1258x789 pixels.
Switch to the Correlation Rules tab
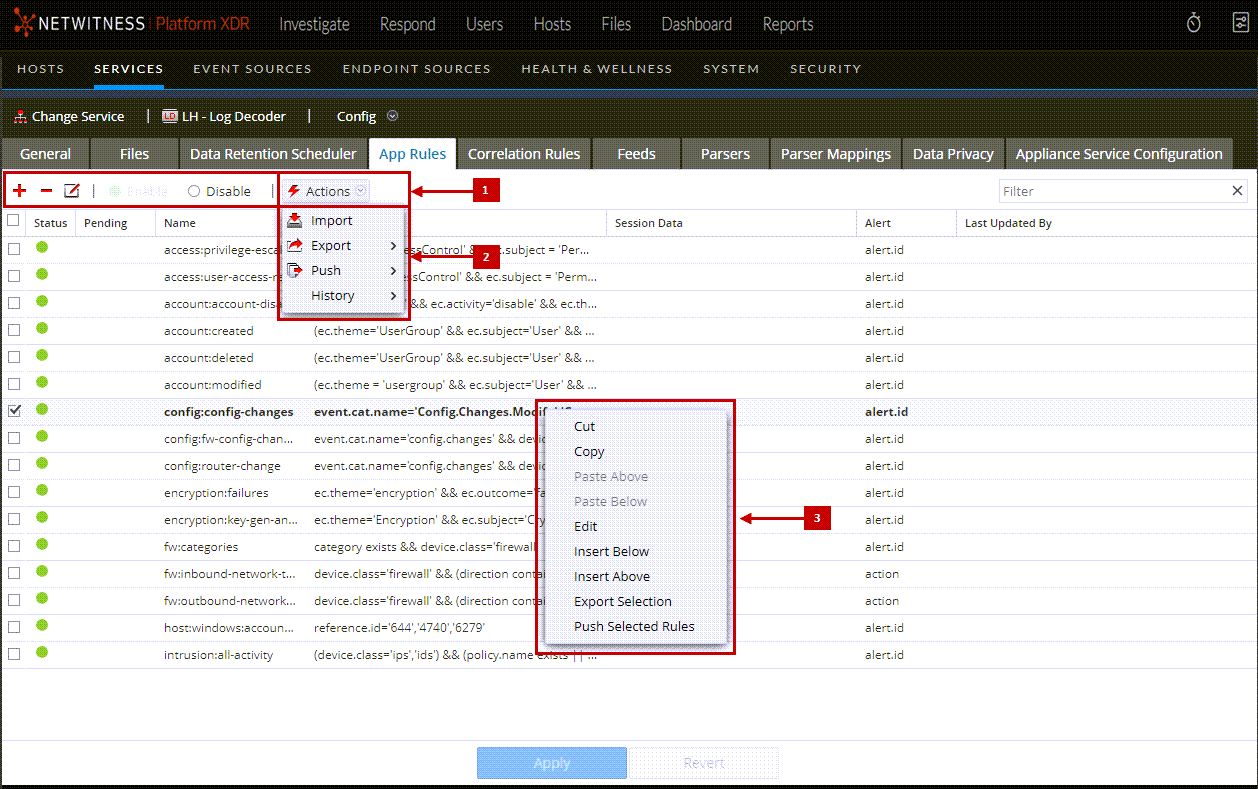tap(523, 154)
